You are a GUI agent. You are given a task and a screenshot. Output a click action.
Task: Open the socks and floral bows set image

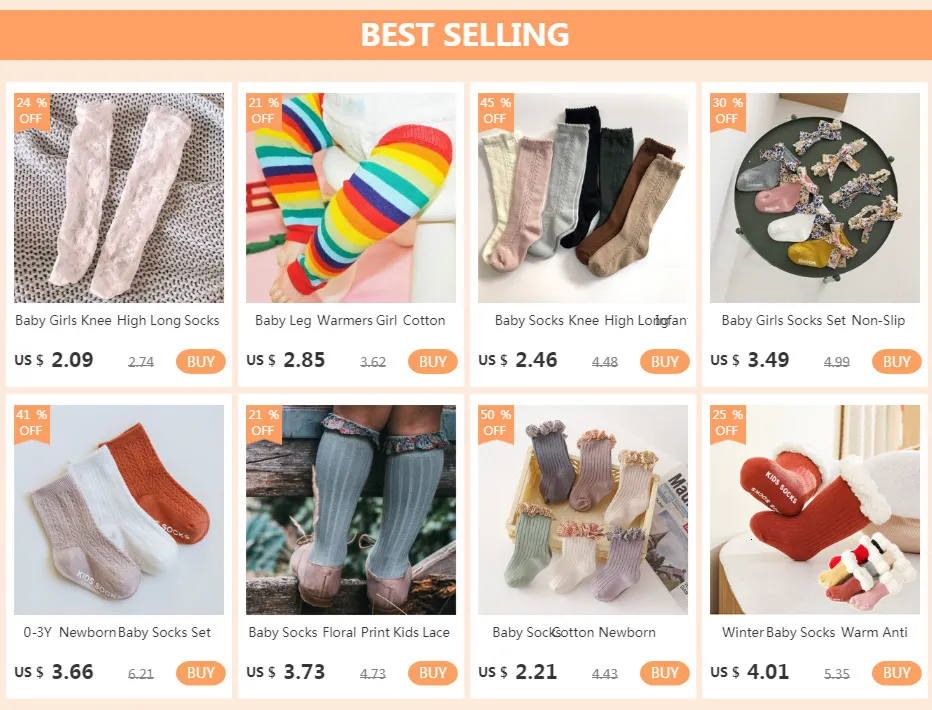point(815,198)
